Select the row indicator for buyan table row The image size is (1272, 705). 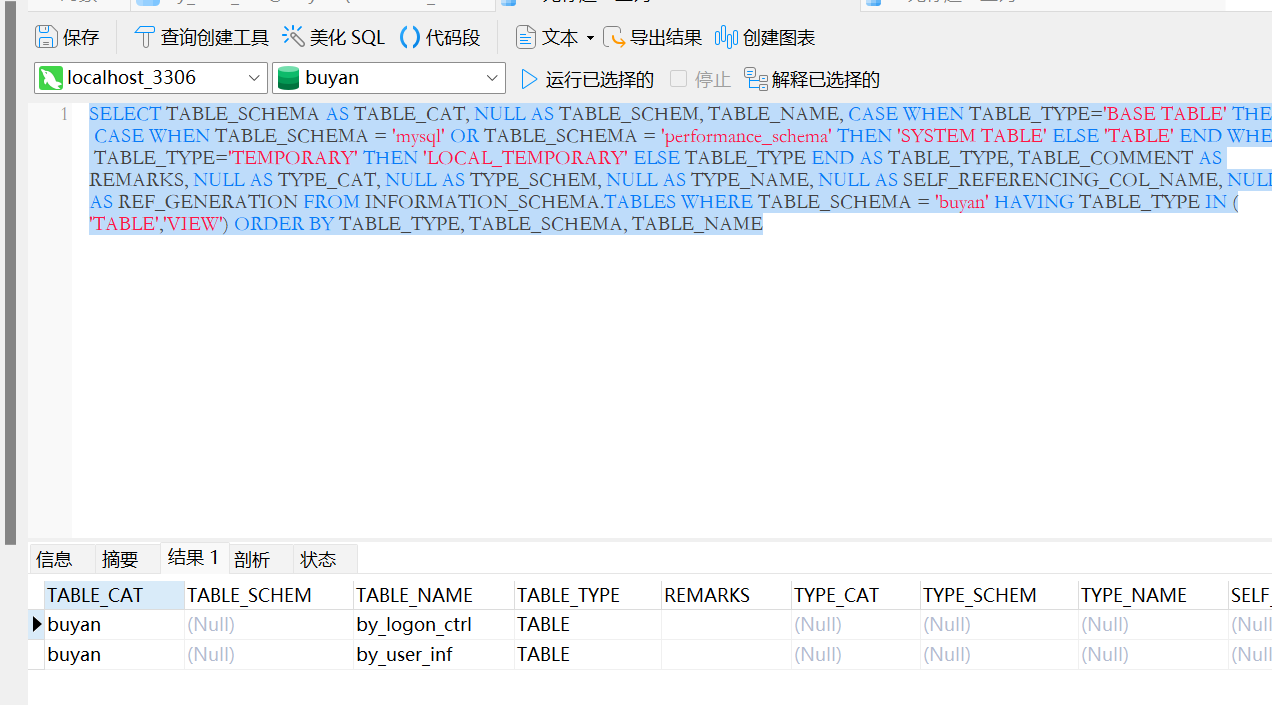pyautogui.click(x=37, y=624)
